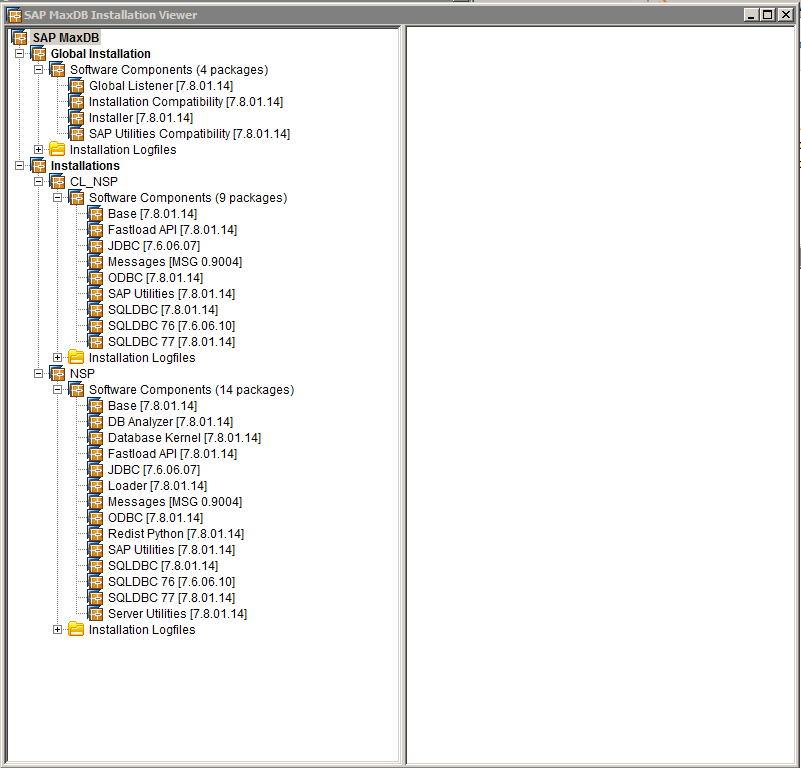Click the Redist Python package icon
Image resolution: width=801 pixels, height=768 pixels.
pyautogui.click(x=96, y=534)
